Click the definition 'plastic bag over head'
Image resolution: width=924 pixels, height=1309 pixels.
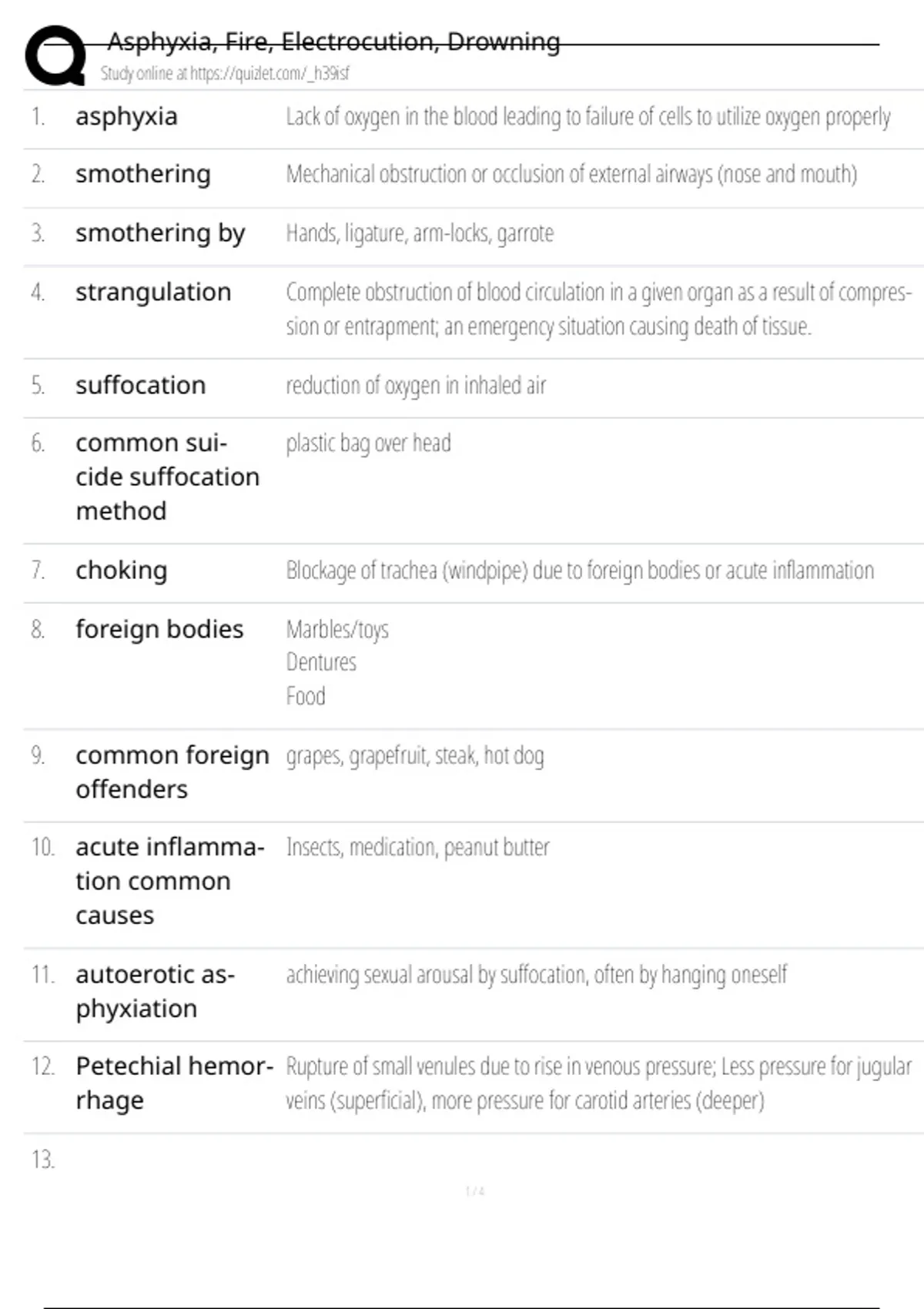point(368,444)
